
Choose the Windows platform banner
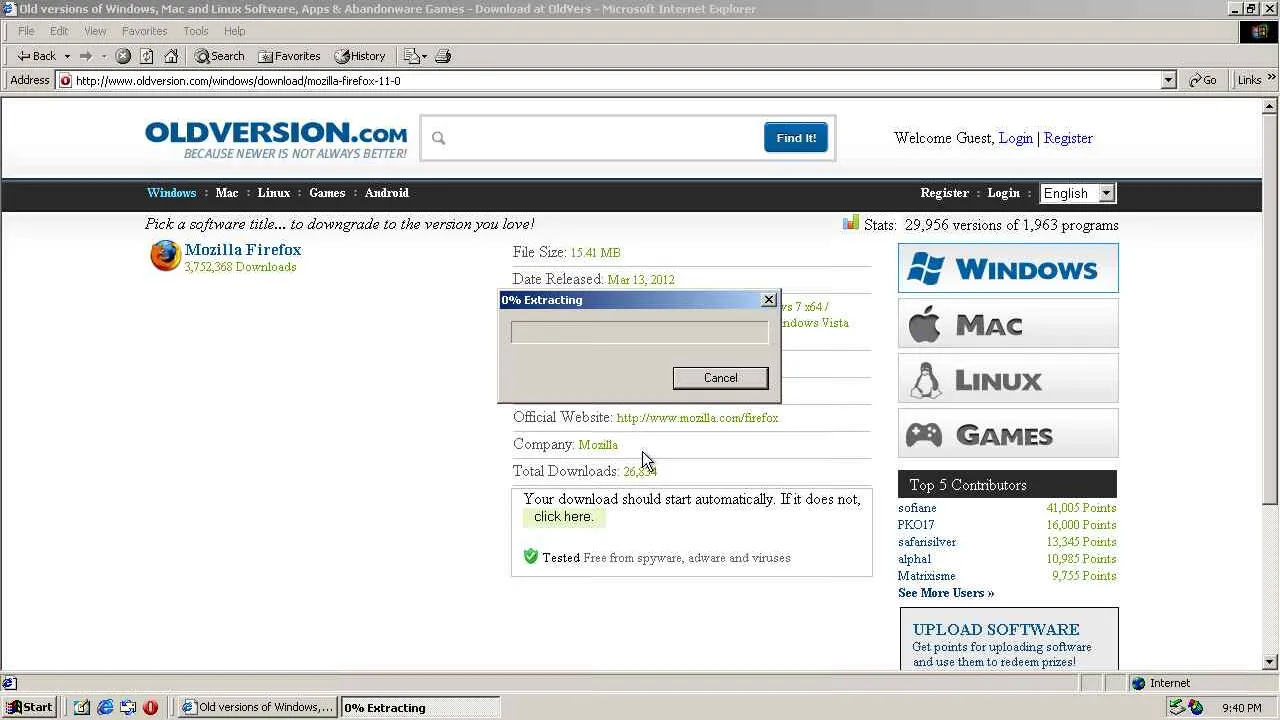click(1008, 268)
